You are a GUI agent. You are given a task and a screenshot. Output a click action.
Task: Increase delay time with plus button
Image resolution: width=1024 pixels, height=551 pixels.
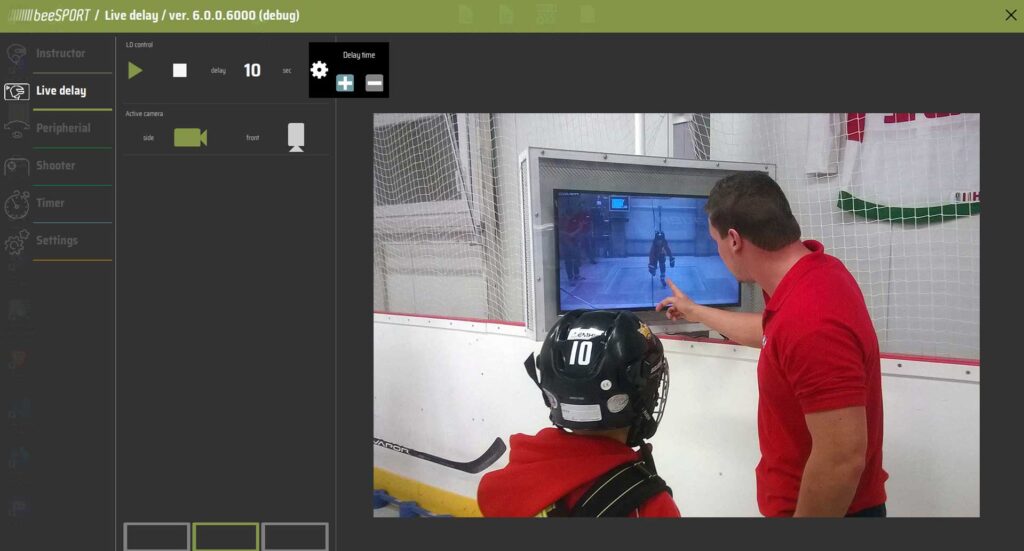click(345, 83)
